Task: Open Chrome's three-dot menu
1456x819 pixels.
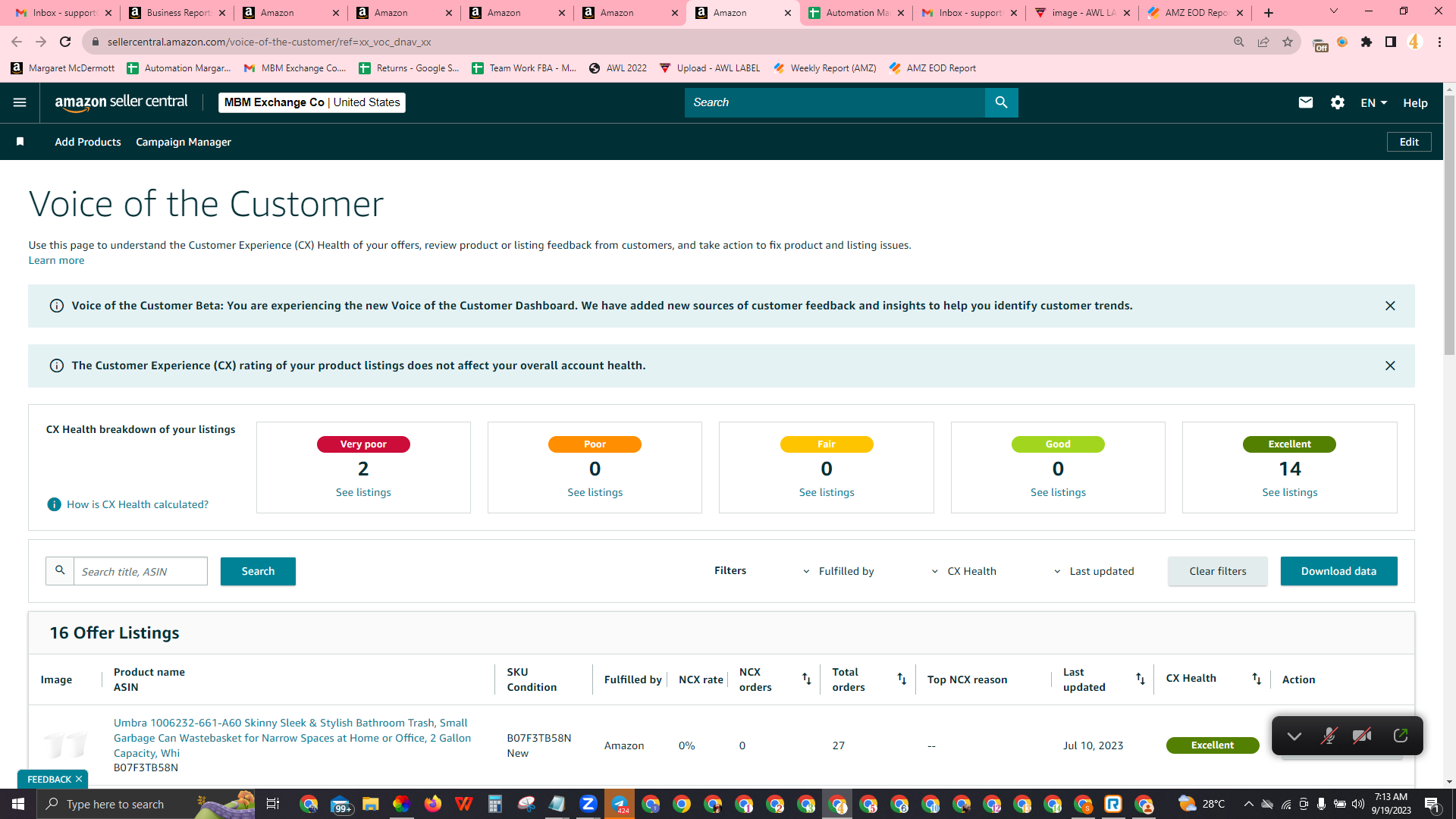Action: click(x=1439, y=42)
